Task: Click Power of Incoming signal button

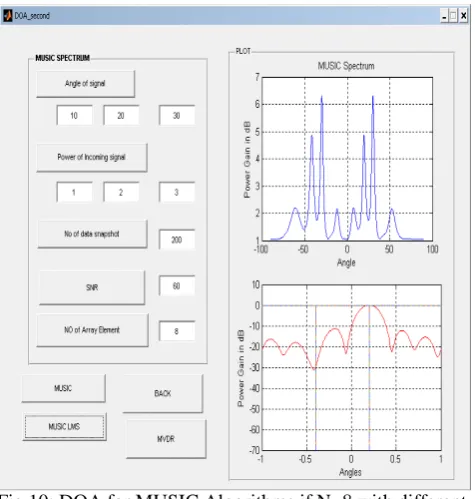Action: click(92, 157)
